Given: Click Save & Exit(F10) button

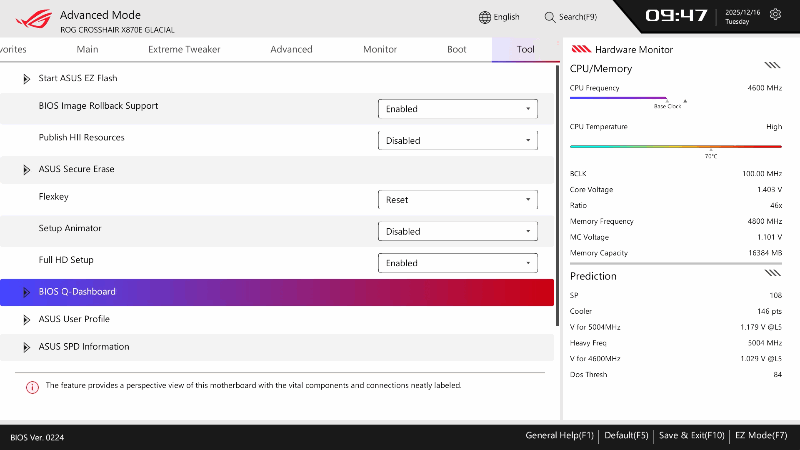Looking at the screenshot, I should [x=691, y=436].
